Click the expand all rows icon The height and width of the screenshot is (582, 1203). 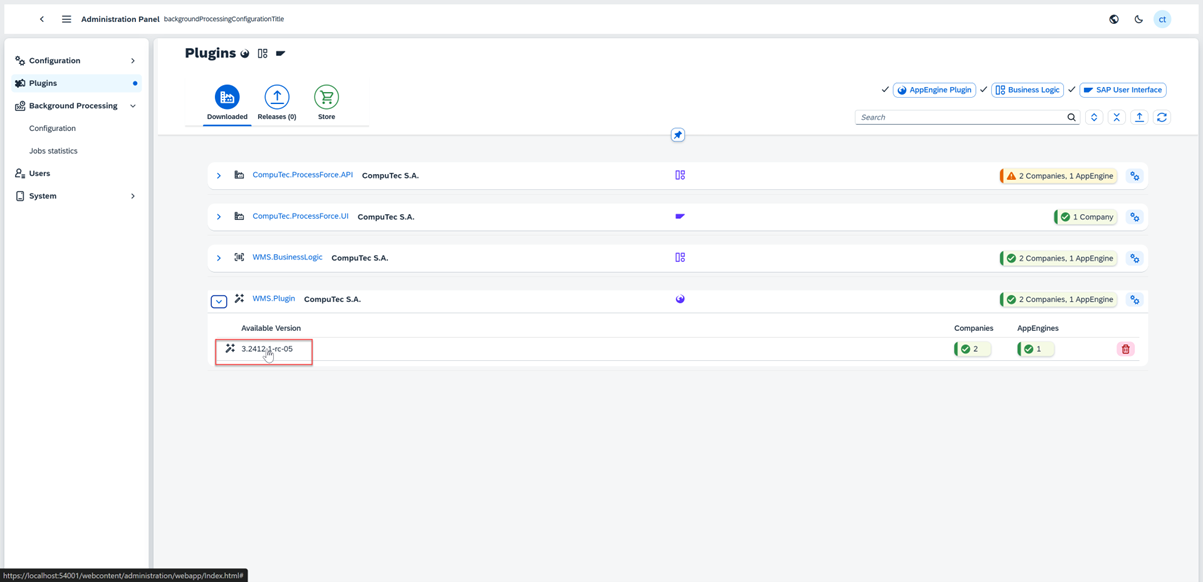(x=1094, y=118)
